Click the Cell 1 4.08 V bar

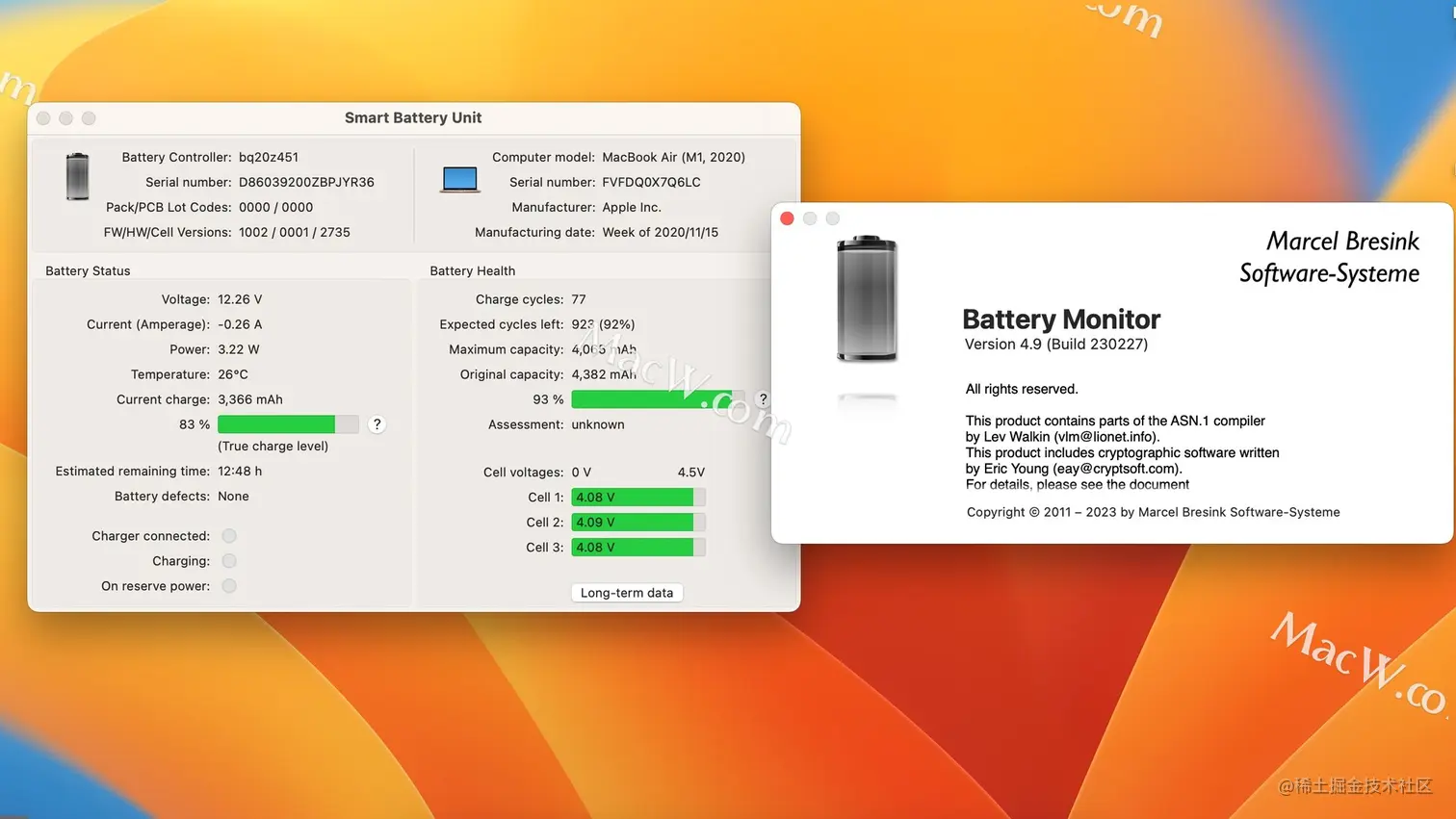(638, 498)
